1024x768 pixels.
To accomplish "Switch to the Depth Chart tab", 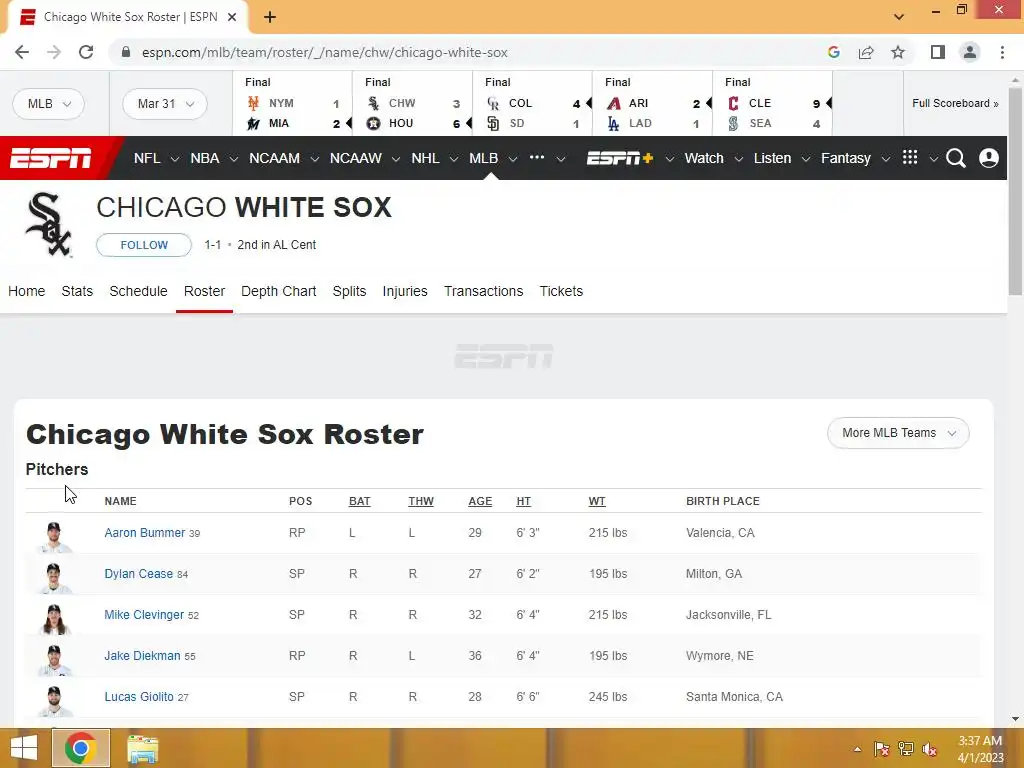I will coord(279,291).
